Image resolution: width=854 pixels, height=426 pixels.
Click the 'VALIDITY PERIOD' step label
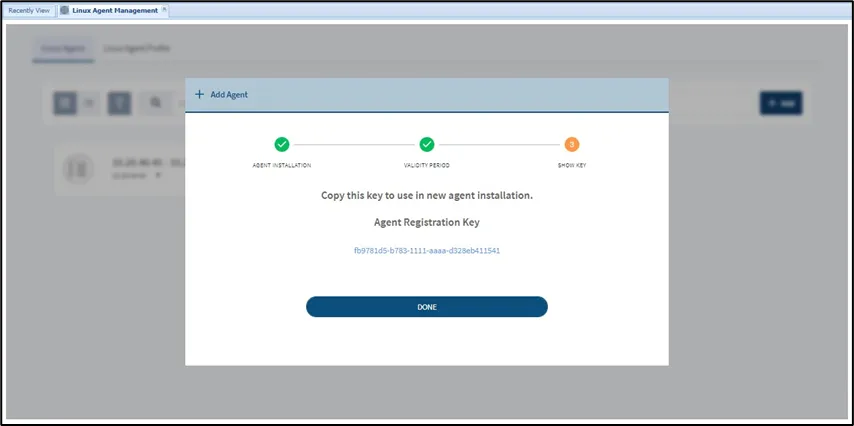tap(426, 165)
